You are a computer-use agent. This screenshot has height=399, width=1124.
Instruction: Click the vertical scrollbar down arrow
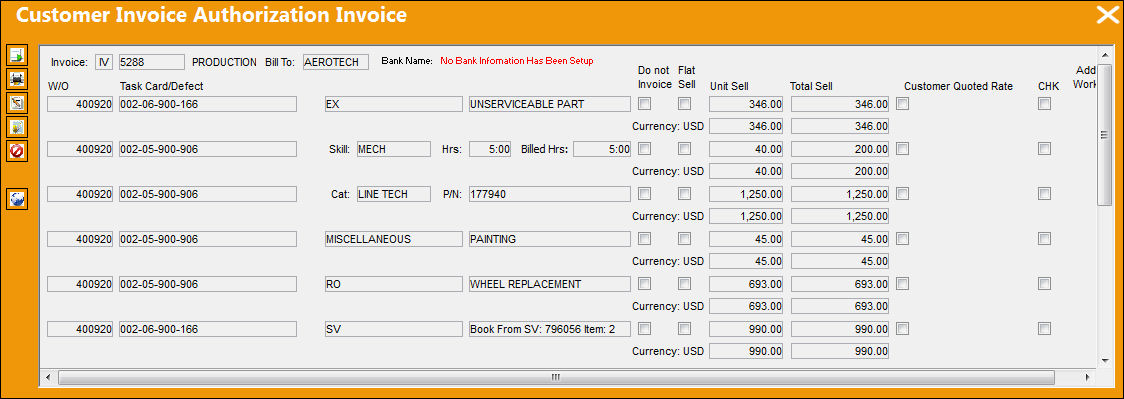[1106, 362]
